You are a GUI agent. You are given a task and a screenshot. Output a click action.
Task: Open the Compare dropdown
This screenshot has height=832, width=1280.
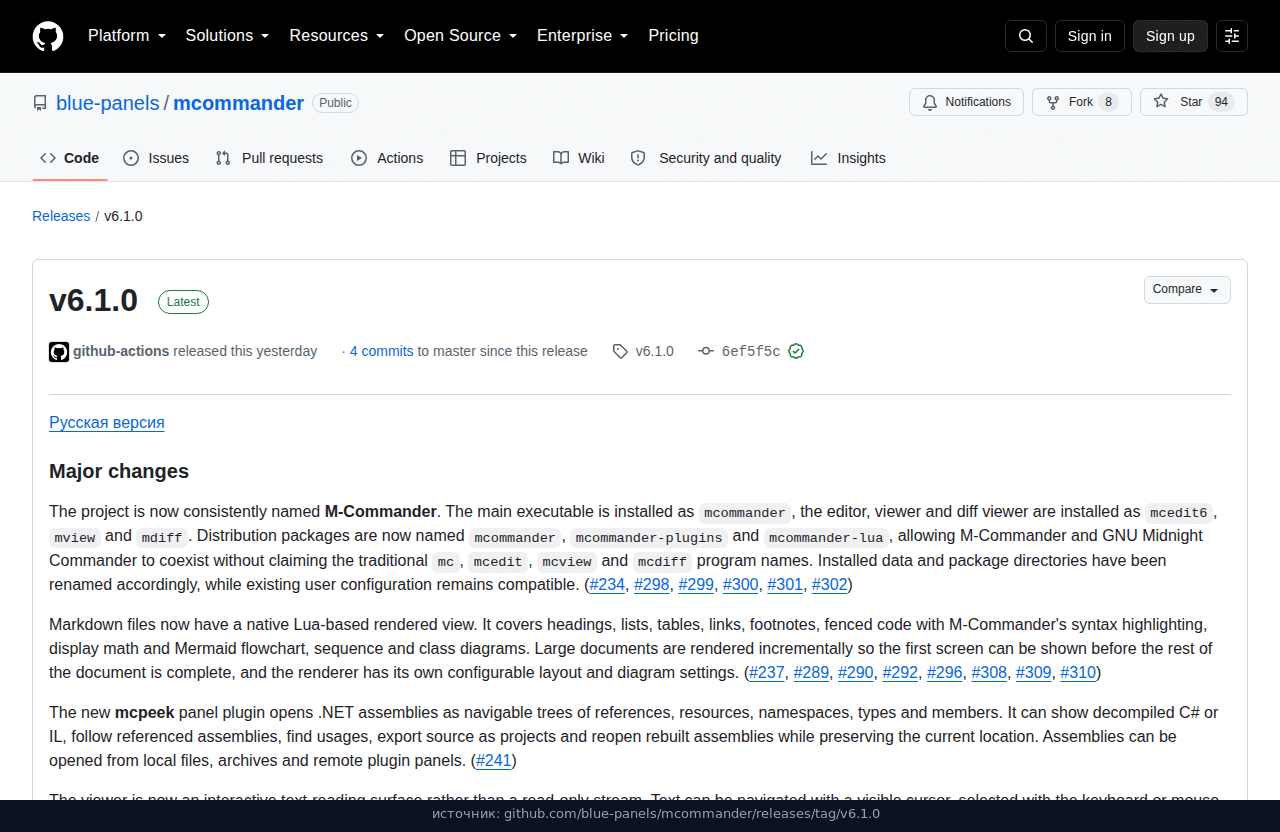point(1187,290)
